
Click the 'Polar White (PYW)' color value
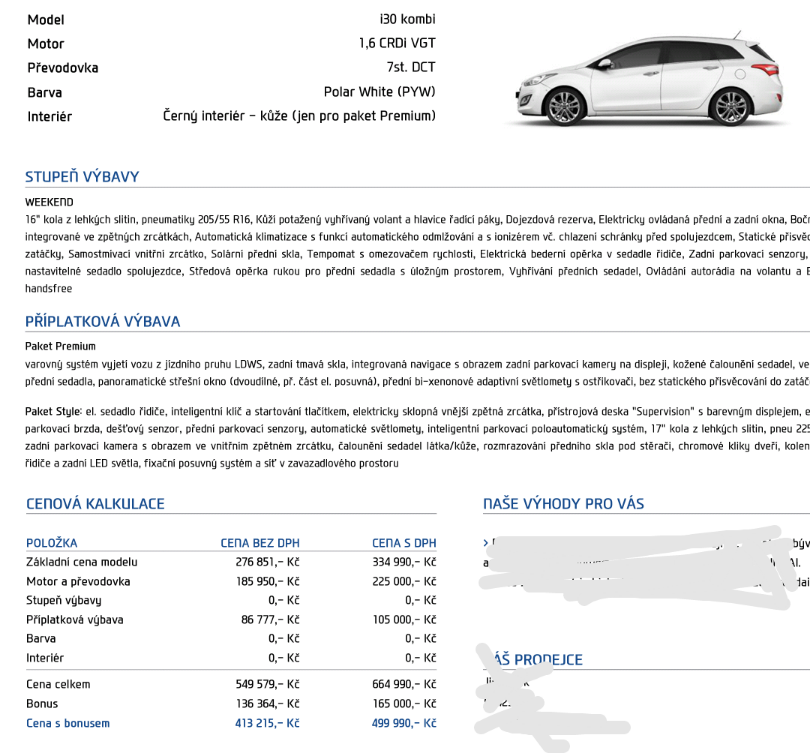[380, 92]
